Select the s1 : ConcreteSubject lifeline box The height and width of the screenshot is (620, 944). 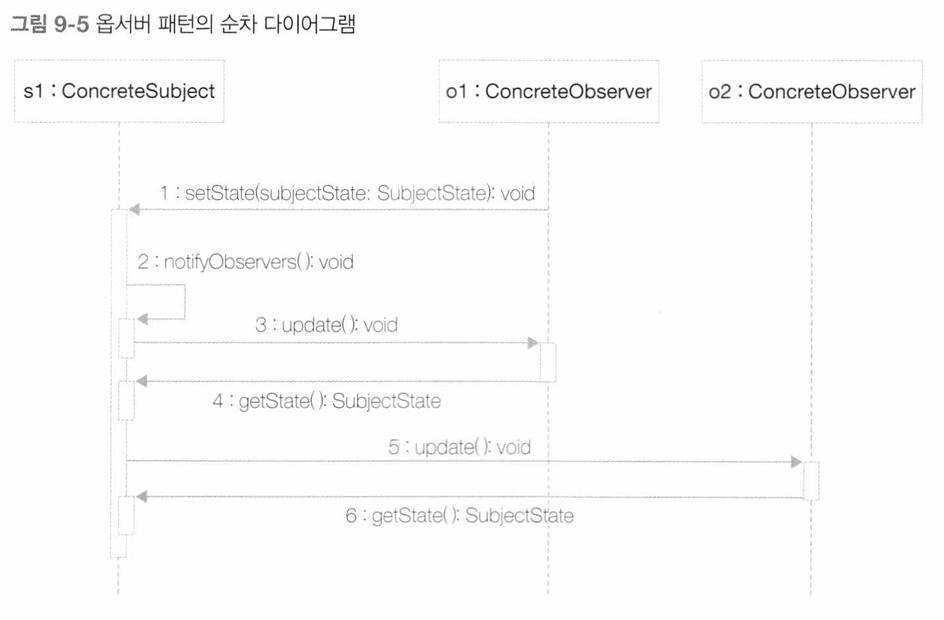pyautogui.click(x=119, y=91)
